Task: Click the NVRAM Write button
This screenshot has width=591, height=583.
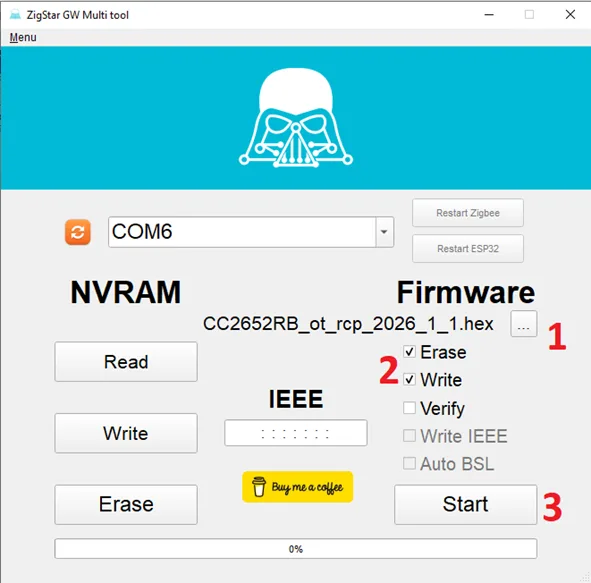Action: tap(126, 433)
